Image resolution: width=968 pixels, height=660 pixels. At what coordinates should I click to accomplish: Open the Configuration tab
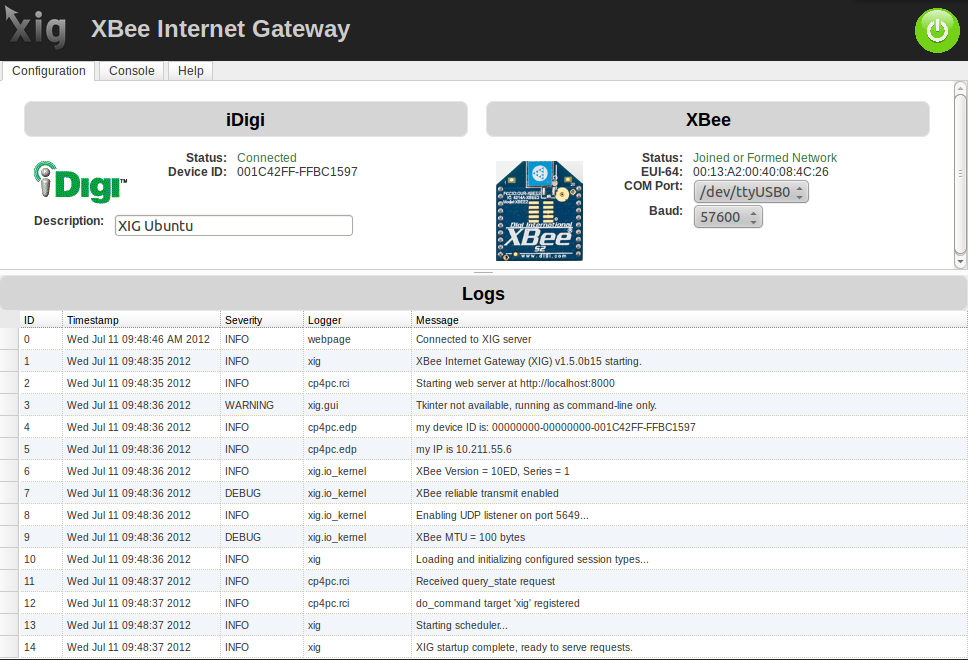[x=49, y=70]
